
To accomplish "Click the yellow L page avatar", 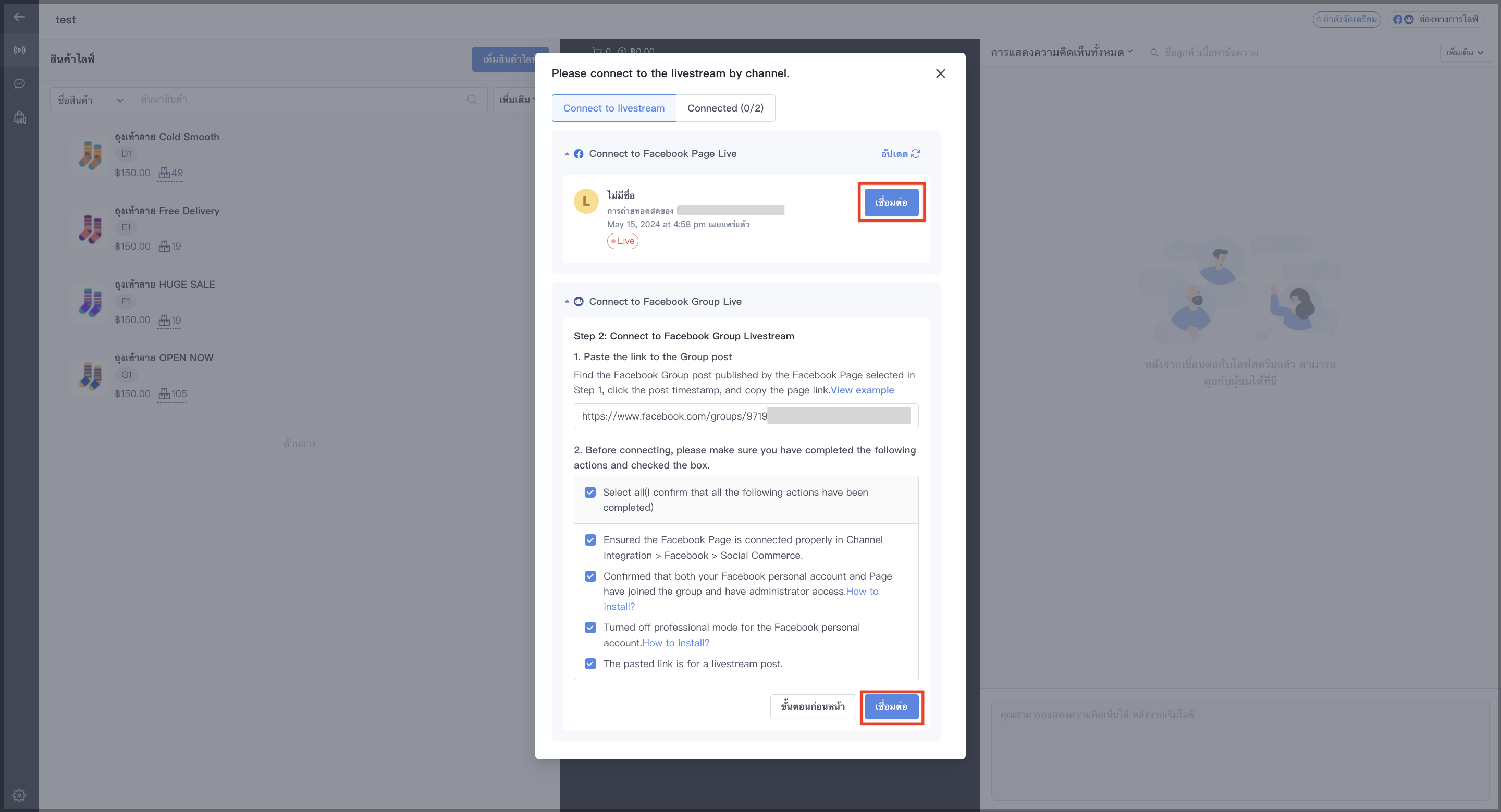I will (586, 201).
